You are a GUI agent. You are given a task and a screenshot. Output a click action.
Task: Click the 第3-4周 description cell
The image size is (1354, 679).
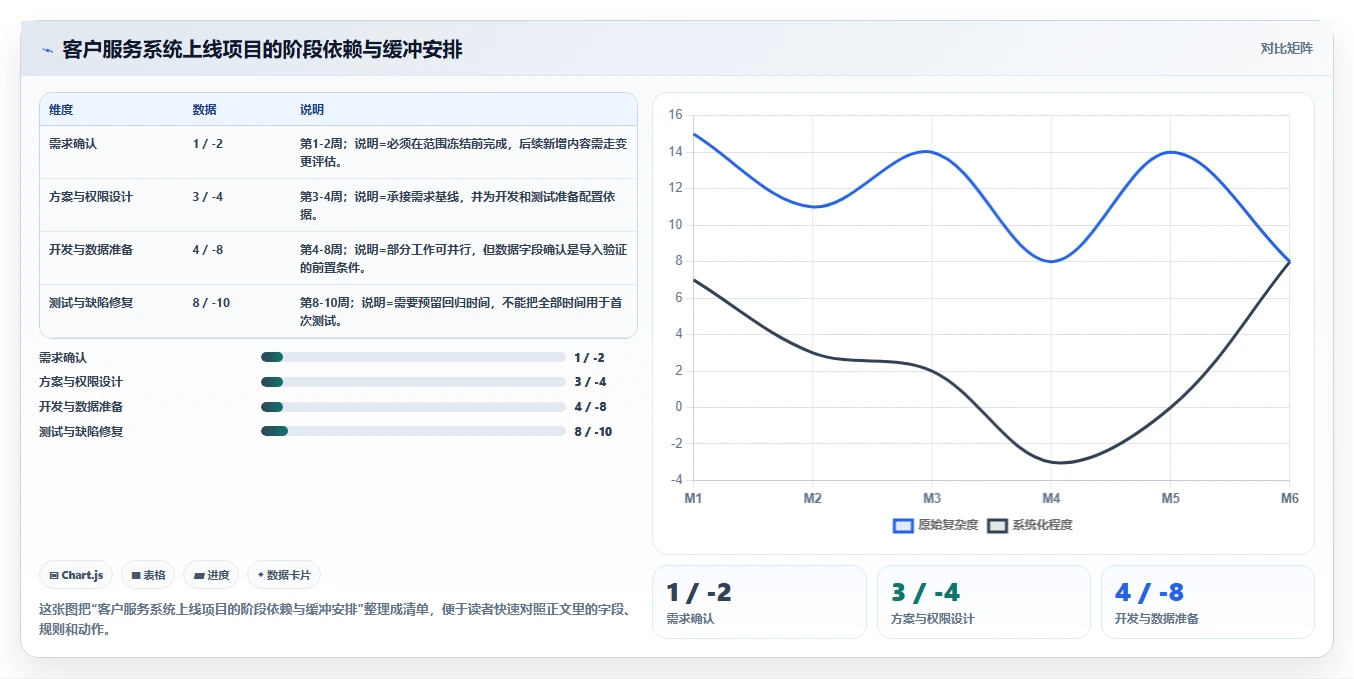coord(464,205)
